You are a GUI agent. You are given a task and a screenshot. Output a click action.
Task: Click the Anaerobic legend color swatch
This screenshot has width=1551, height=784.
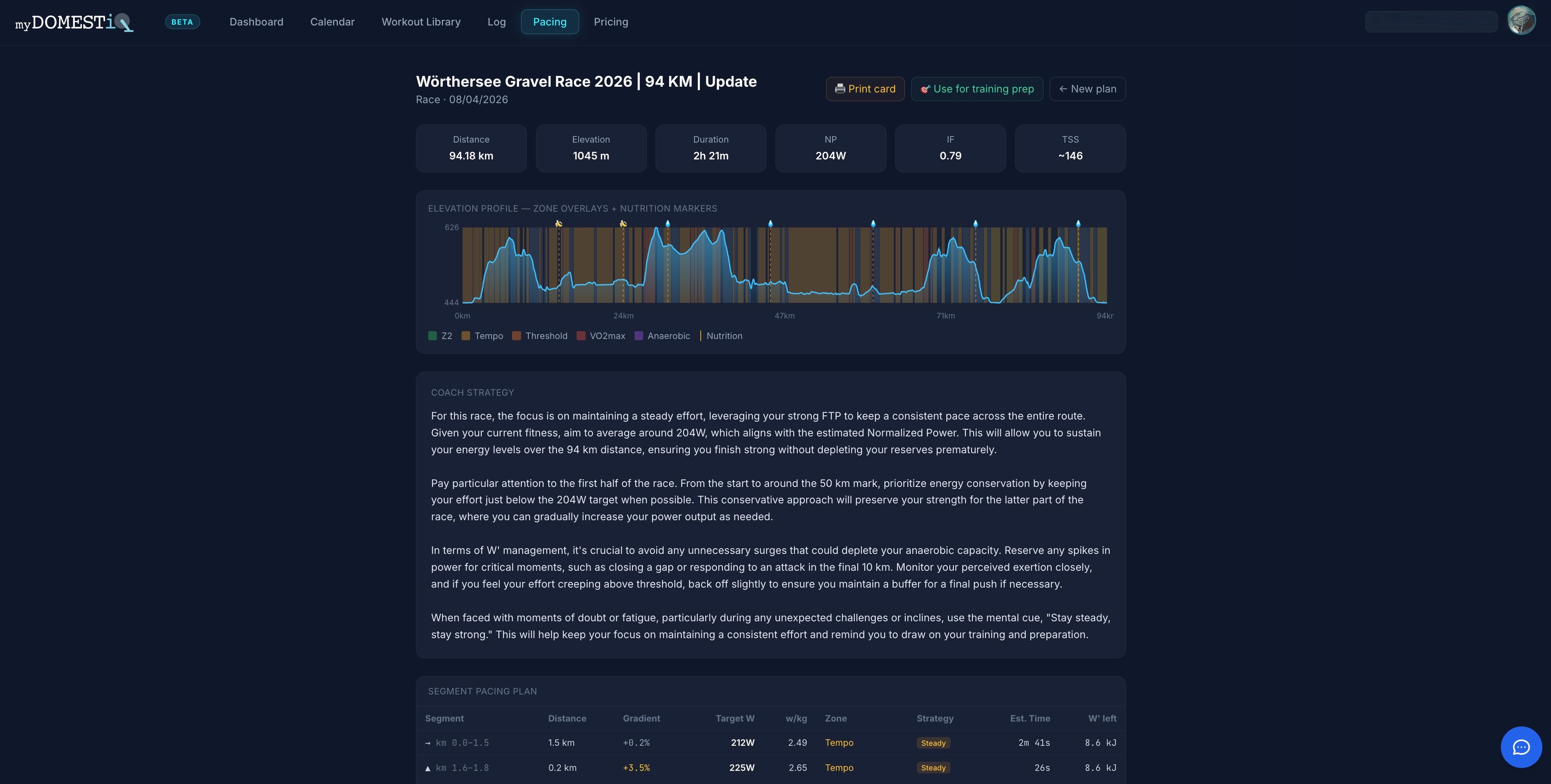(x=639, y=336)
